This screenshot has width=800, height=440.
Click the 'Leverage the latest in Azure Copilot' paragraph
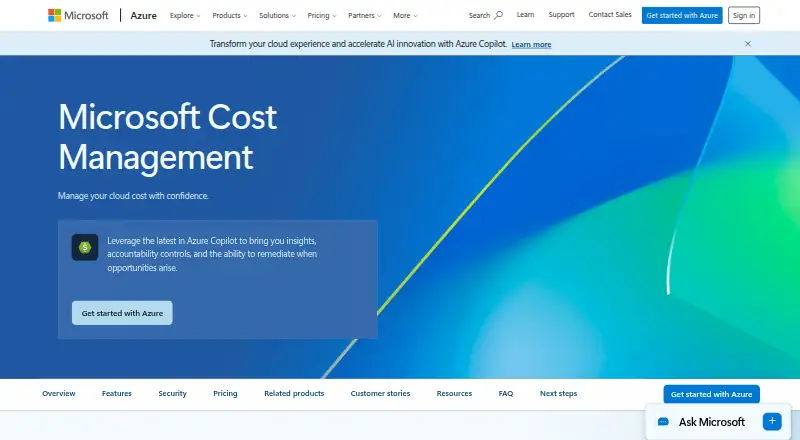[212, 254]
